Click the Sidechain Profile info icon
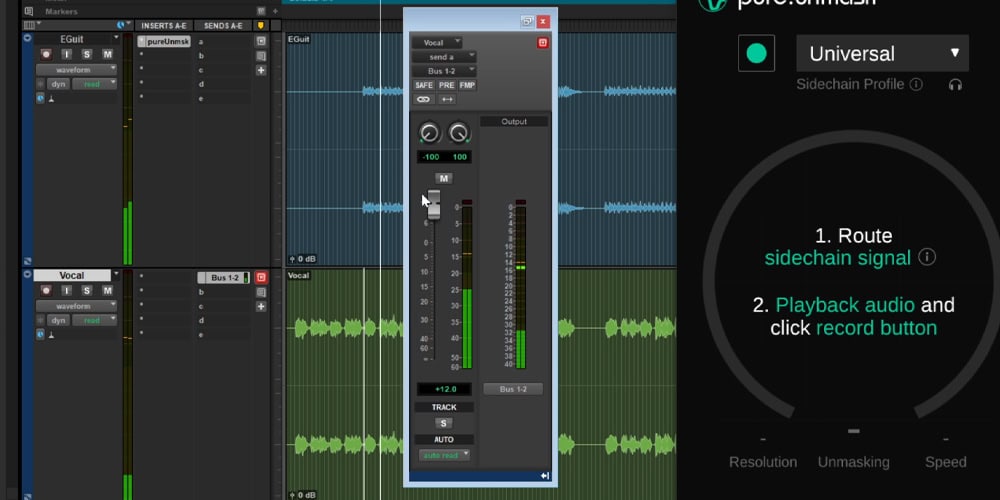 coord(916,84)
